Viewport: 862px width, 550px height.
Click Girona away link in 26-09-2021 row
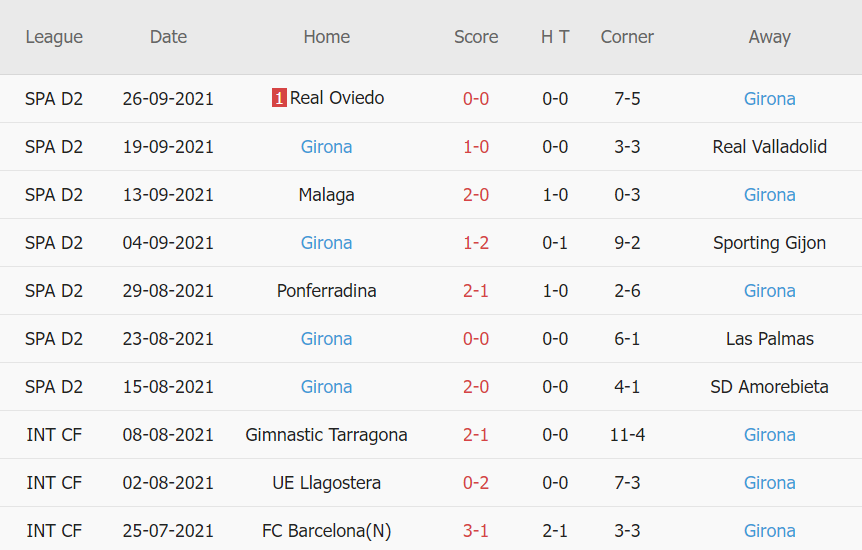click(769, 99)
